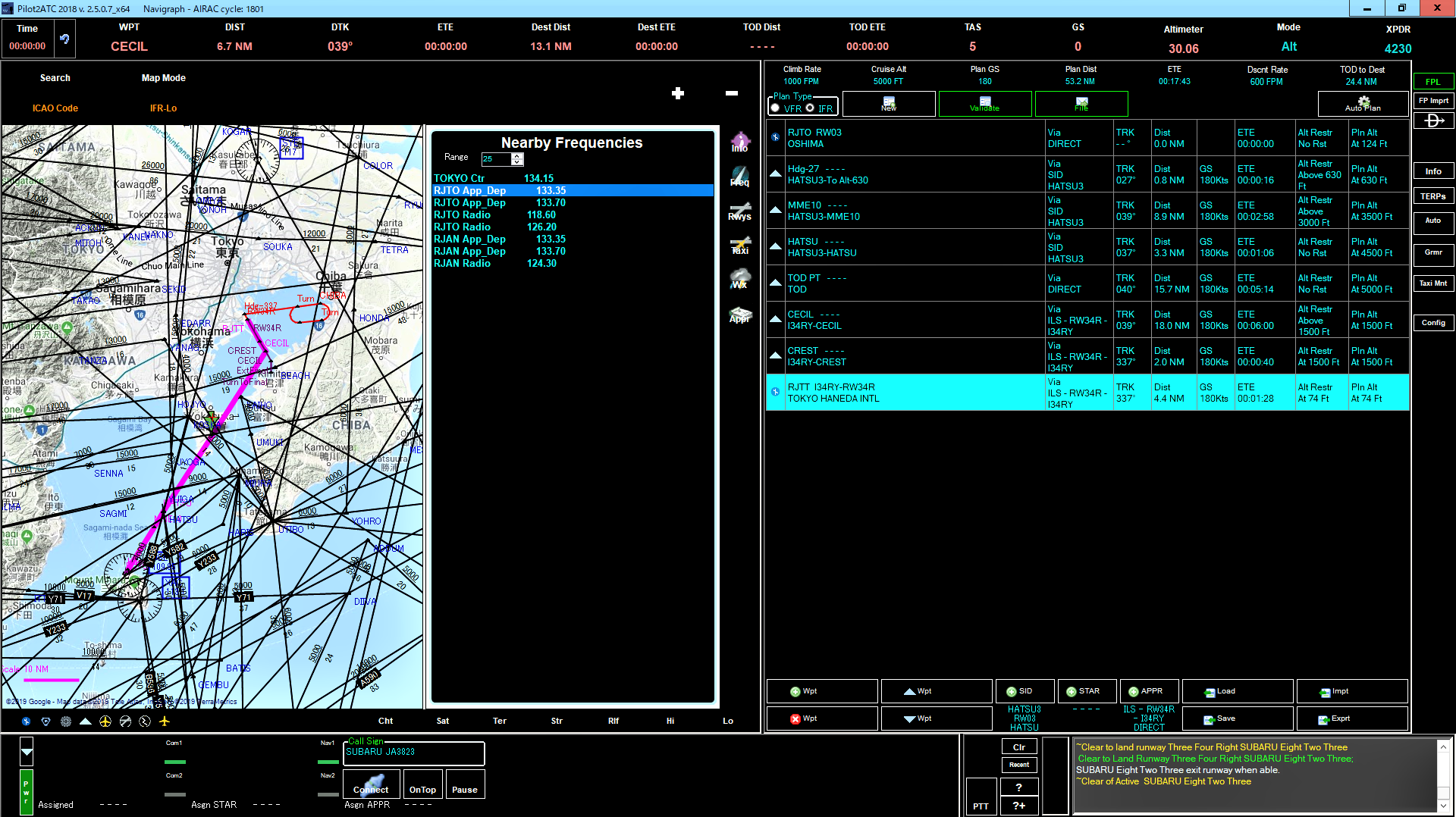Click the Clr button

tap(1019, 747)
